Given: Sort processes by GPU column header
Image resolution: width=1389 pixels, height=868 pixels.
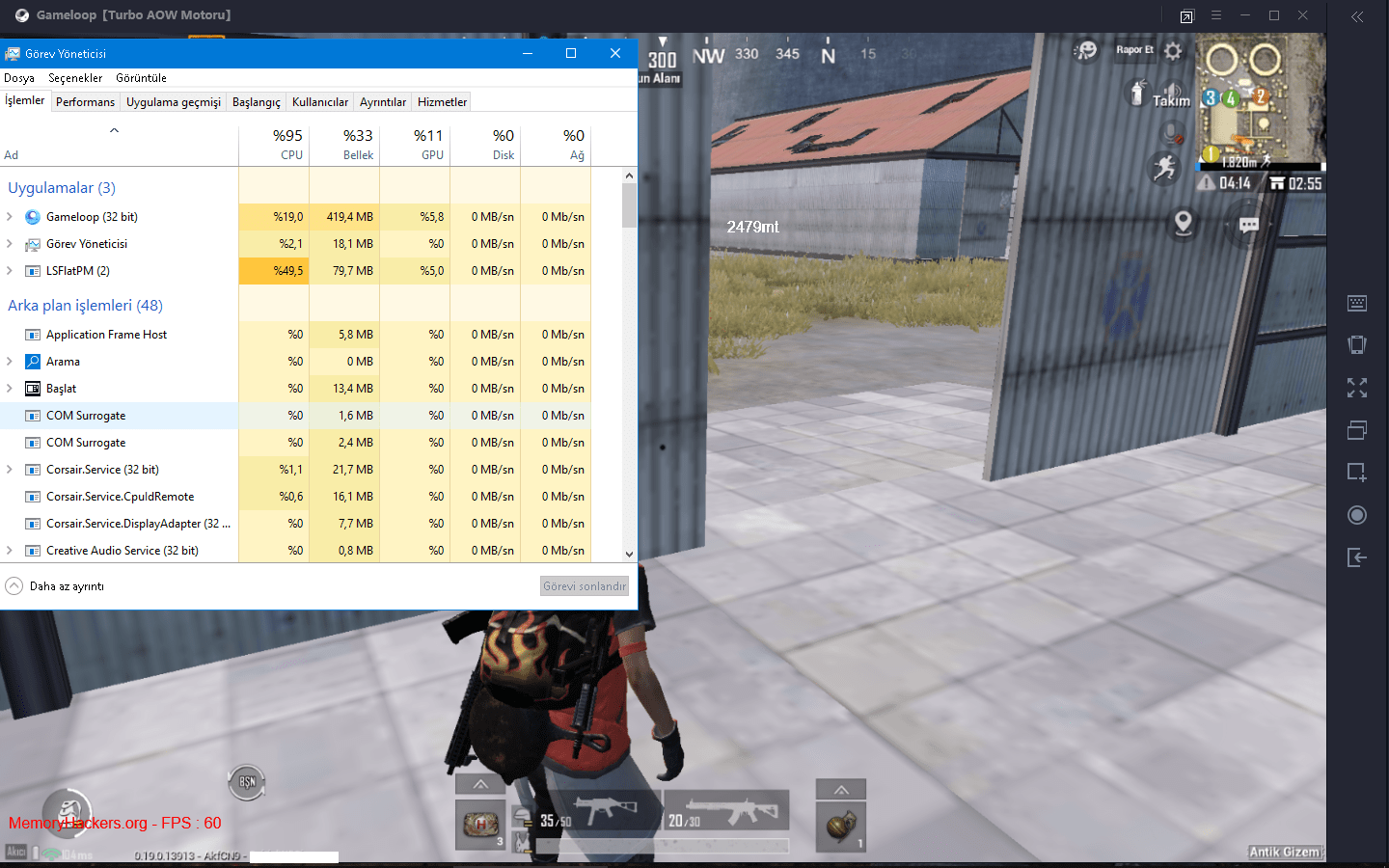Looking at the screenshot, I should [415, 143].
